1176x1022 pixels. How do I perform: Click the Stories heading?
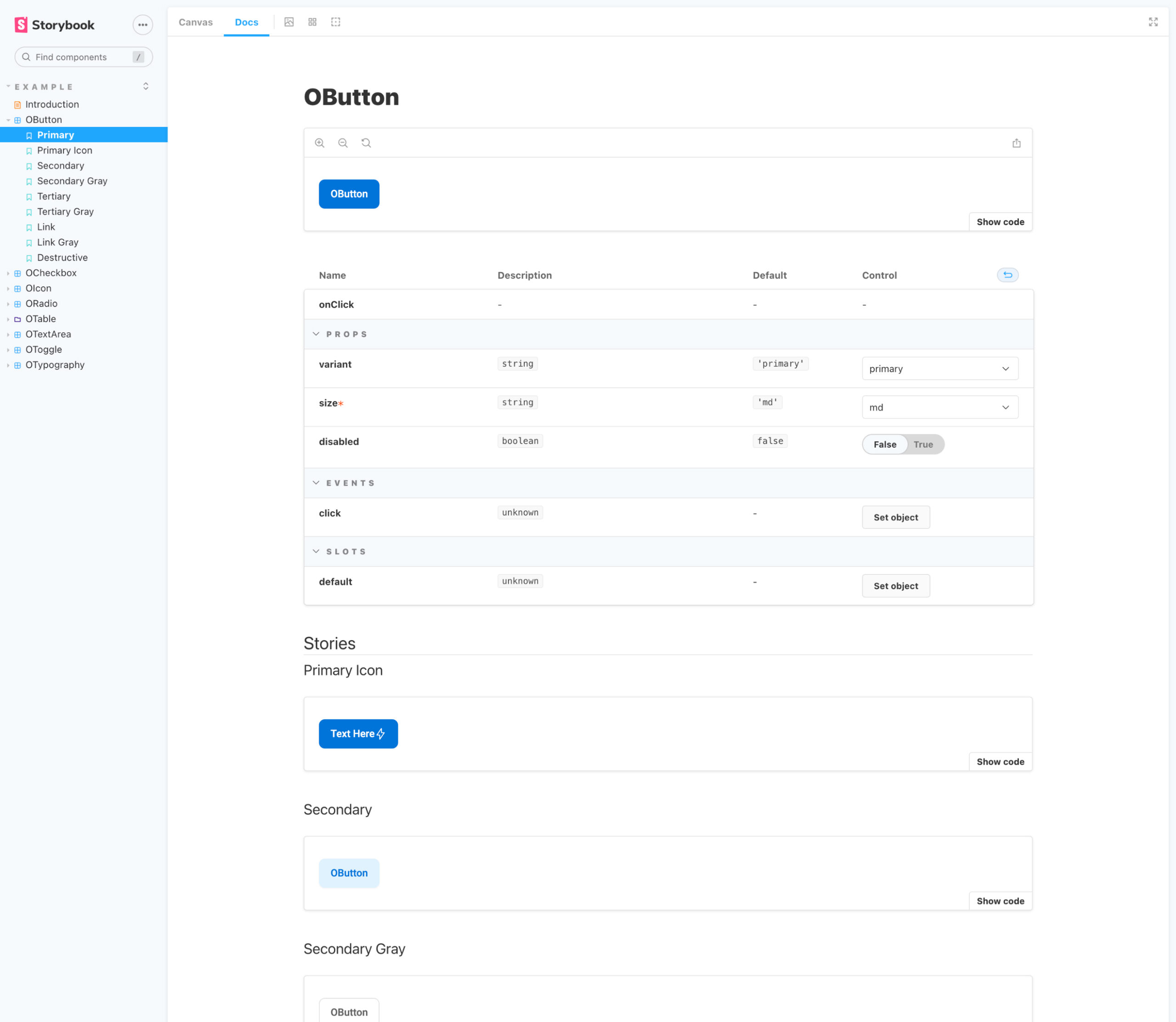point(329,644)
